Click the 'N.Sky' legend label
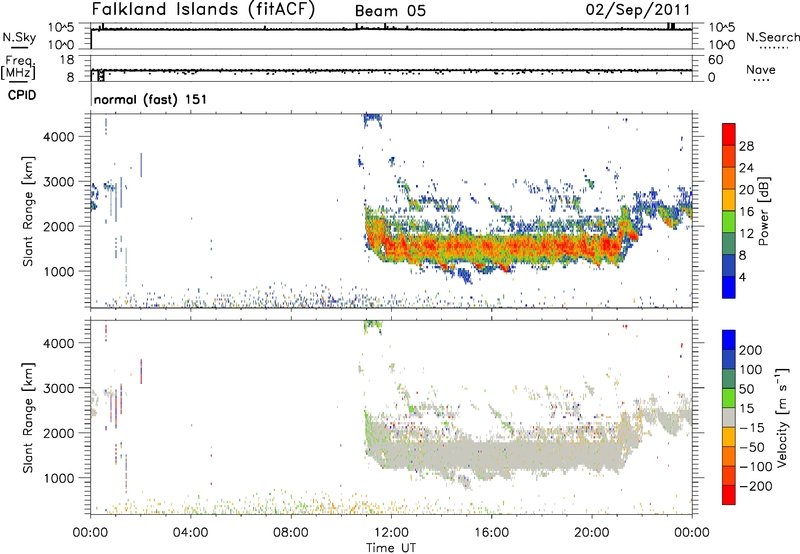This screenshot has width=800, height=554. click(x=19, y=37)
